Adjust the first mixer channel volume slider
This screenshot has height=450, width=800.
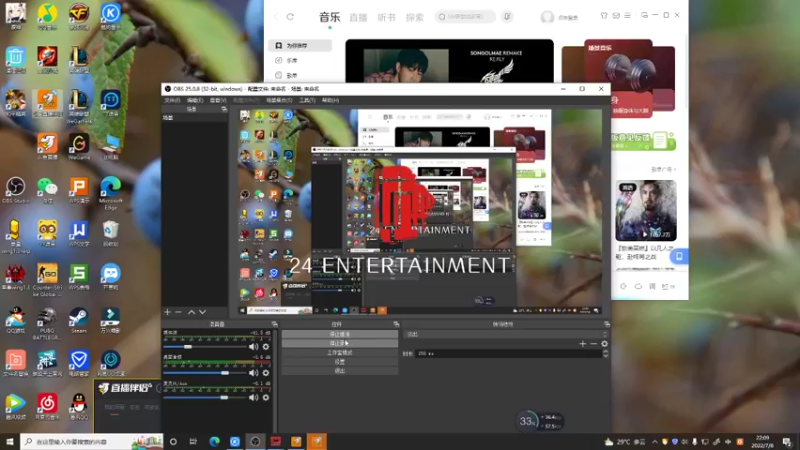point(204,347)
